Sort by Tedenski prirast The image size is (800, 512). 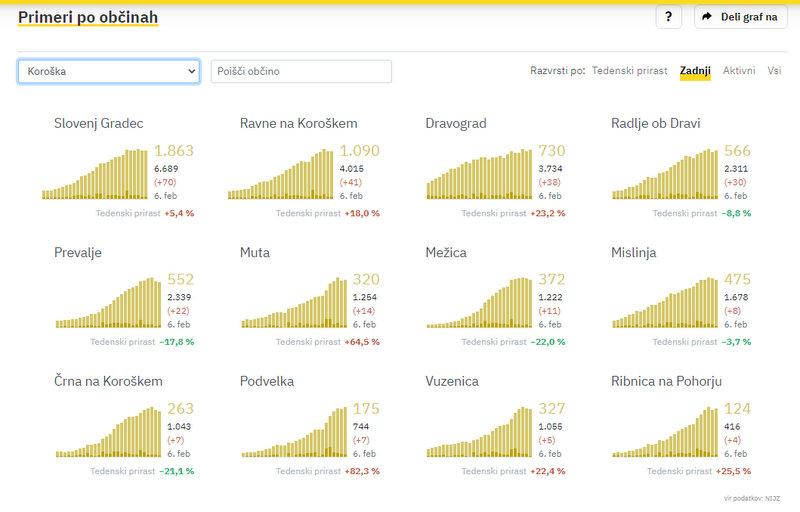point(630,71)
